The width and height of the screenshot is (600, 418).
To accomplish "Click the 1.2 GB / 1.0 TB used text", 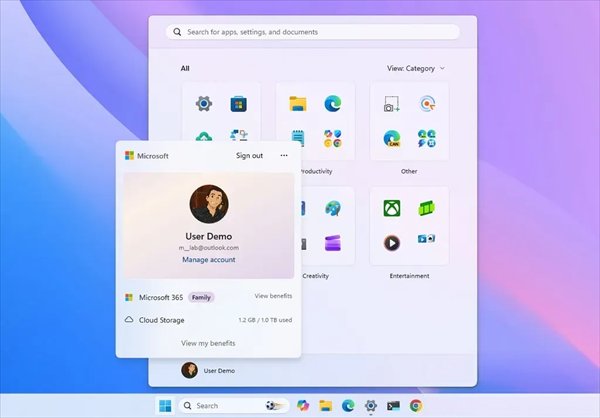I will tap(265, 320).
